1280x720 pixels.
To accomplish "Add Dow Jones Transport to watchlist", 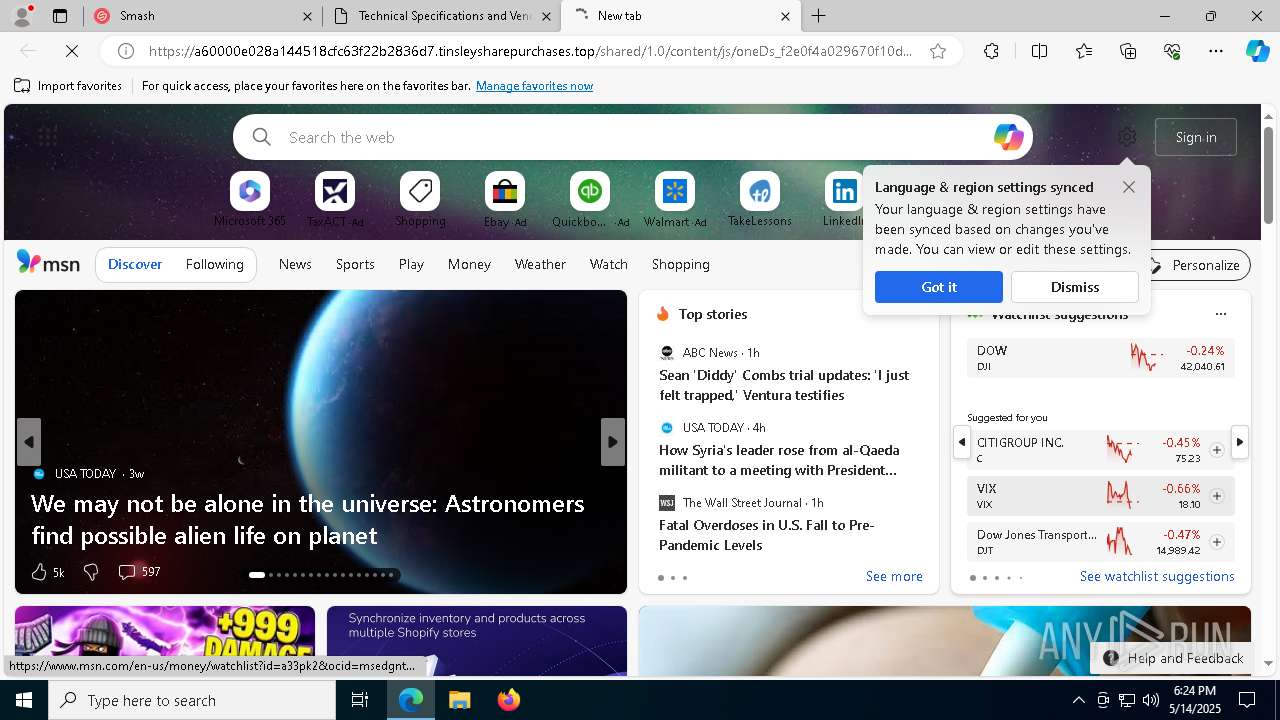I will click(1216, 542).
